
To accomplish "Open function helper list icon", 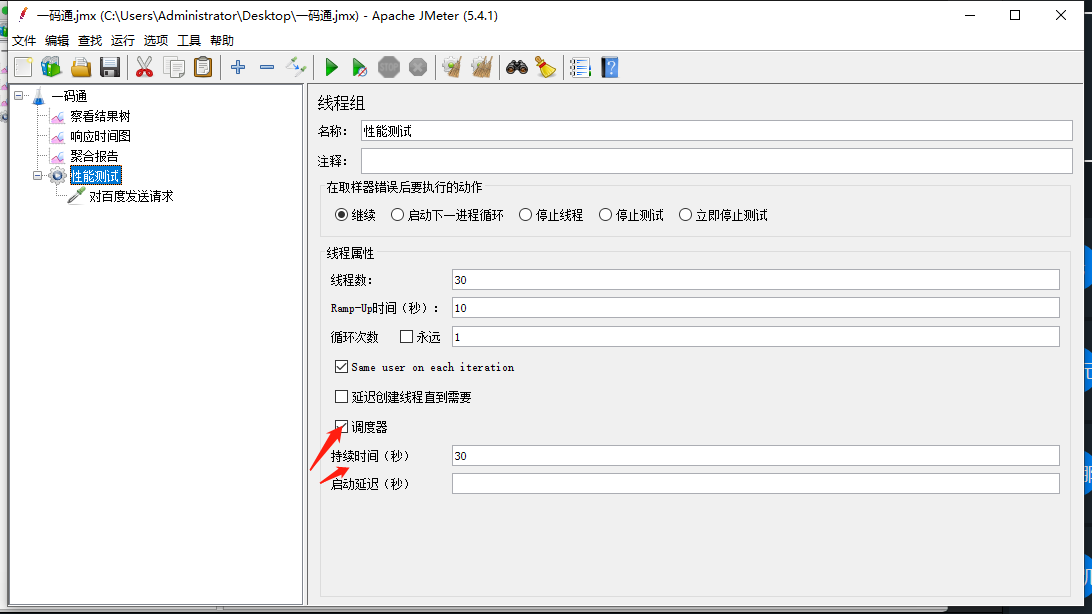I will point(580,68).
